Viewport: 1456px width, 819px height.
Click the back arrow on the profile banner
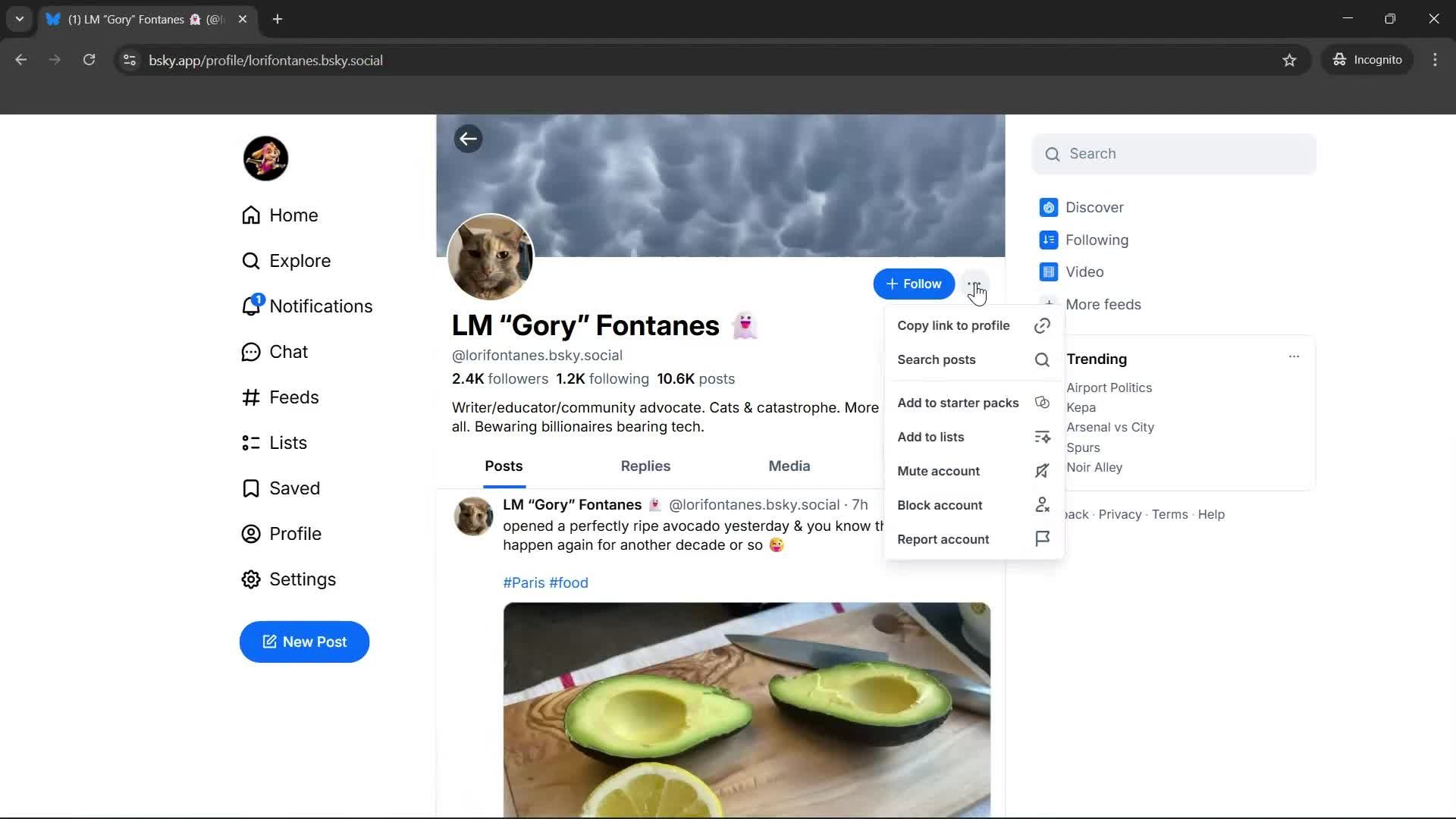pos(468,138)
